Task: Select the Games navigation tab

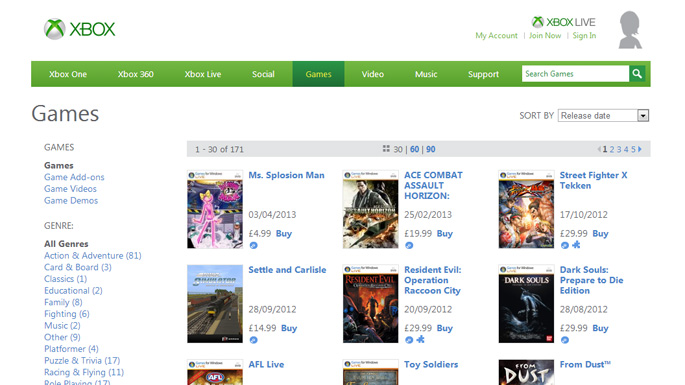Action: [318, 74]
